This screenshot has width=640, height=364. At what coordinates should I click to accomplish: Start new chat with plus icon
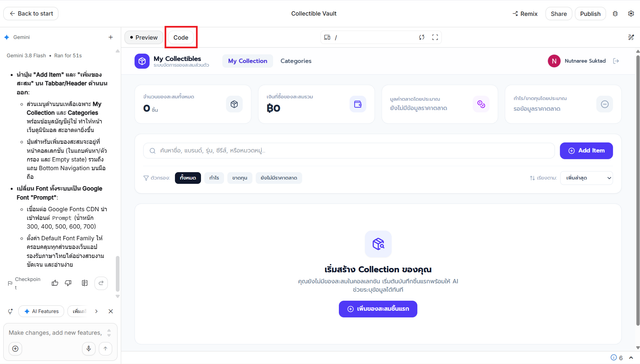coord(110,37)
